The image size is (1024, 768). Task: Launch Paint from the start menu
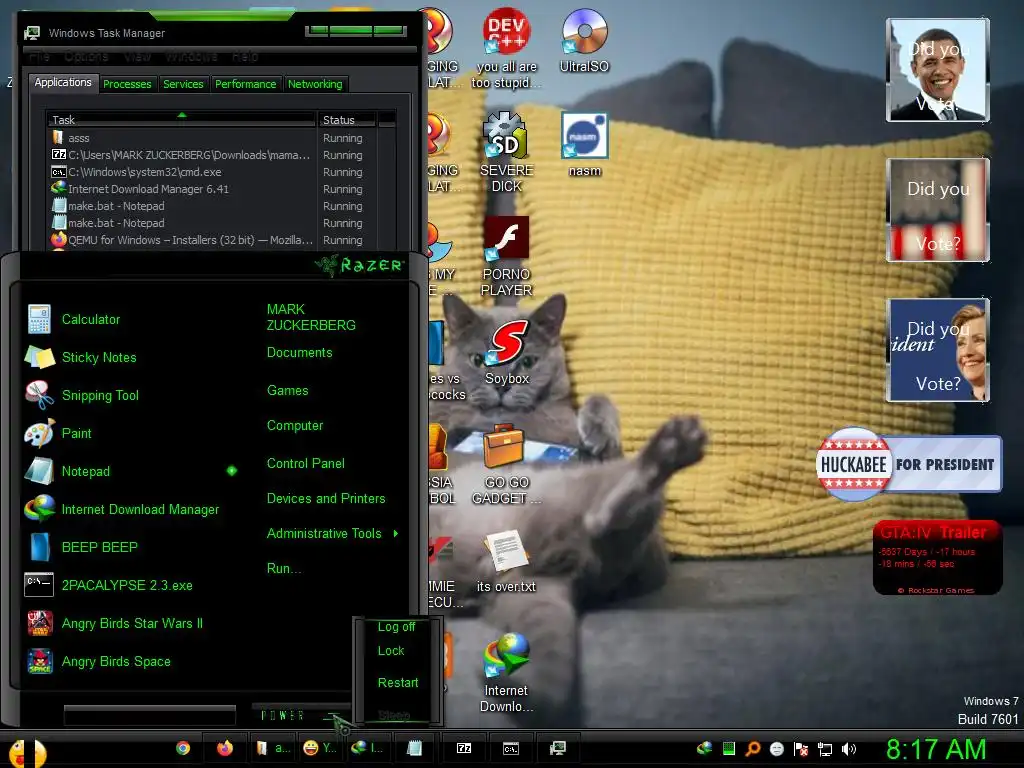(76, 433)
